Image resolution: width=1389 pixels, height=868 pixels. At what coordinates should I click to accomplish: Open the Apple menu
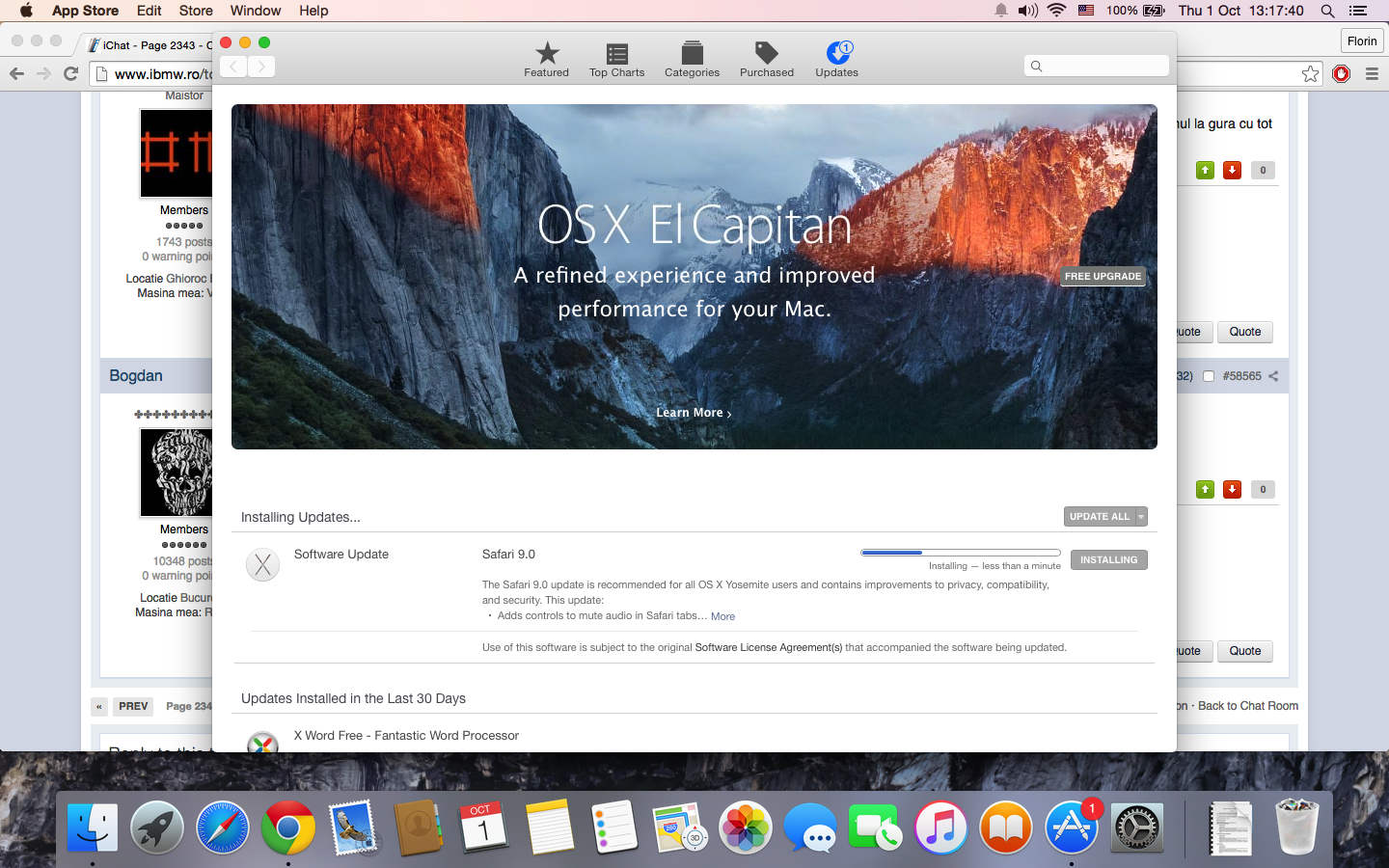point(26,11)
